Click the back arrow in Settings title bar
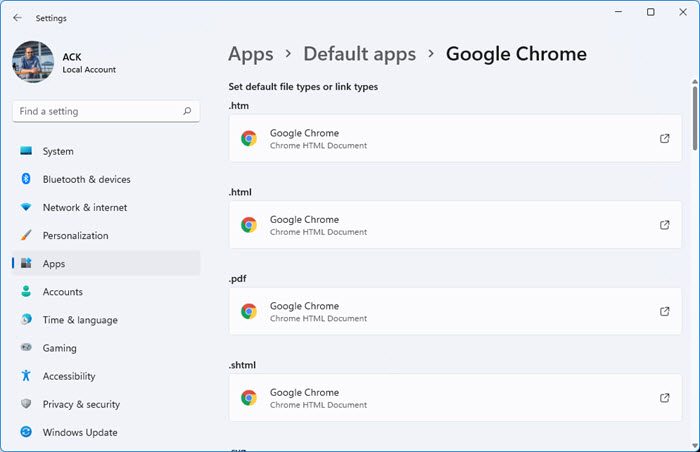 [x=17, y=17]
